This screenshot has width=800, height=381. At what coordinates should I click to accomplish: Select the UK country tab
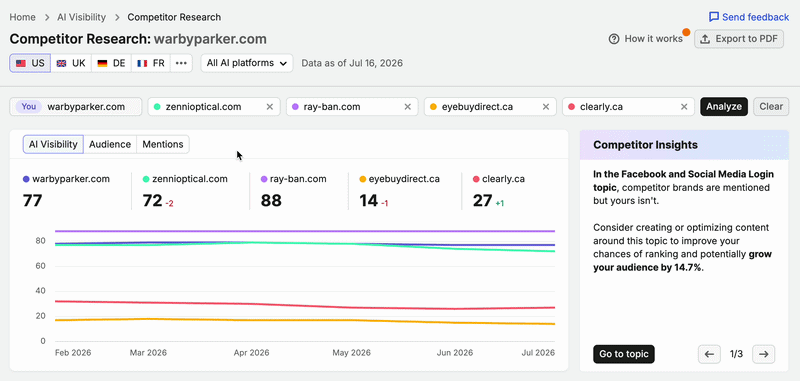point(71,63)
